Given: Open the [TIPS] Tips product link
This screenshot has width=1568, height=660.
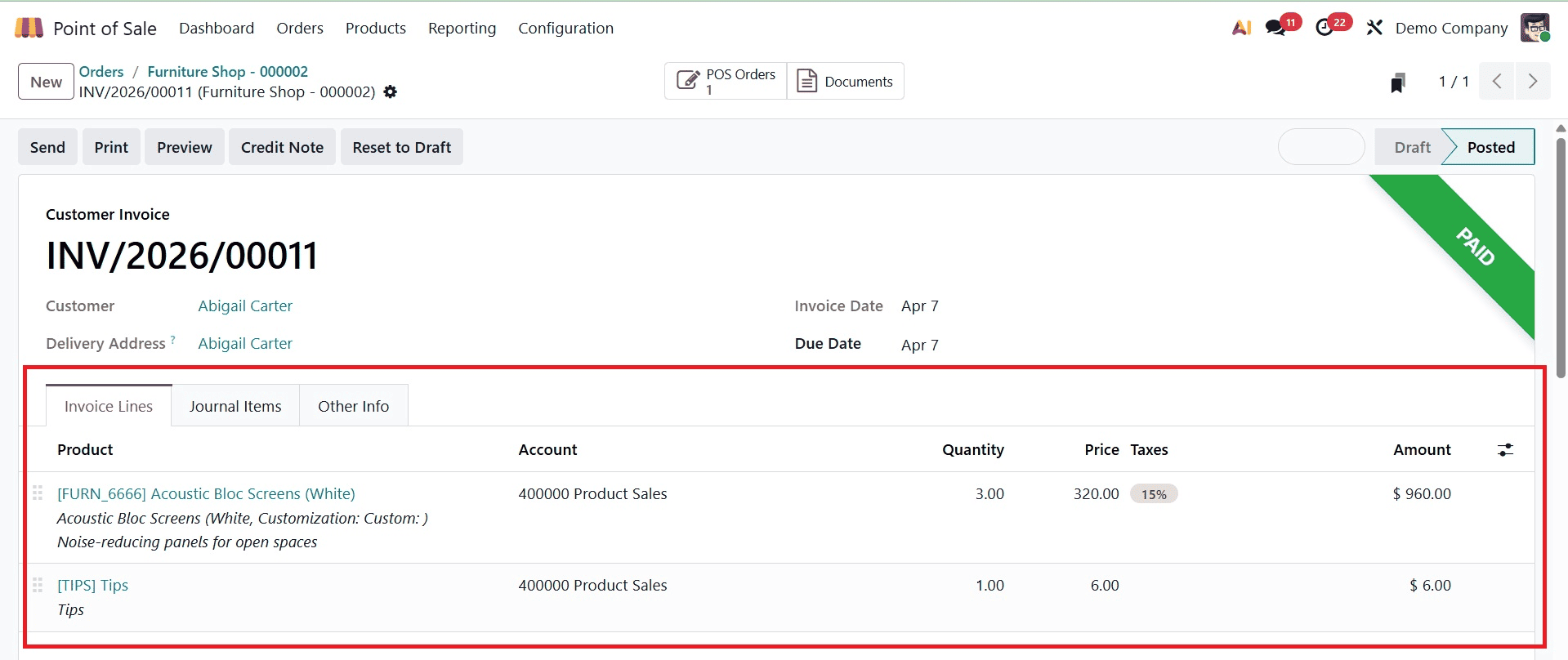Looking at the screenshot, I should (92, 585).
